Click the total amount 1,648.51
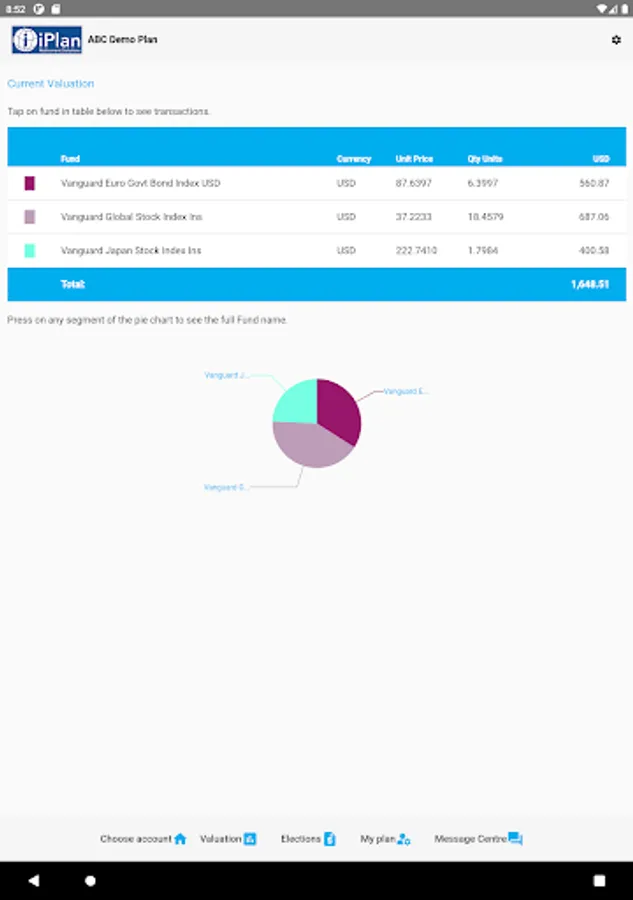The height and width of the screenshot is (900, 633). pos(590,284)
